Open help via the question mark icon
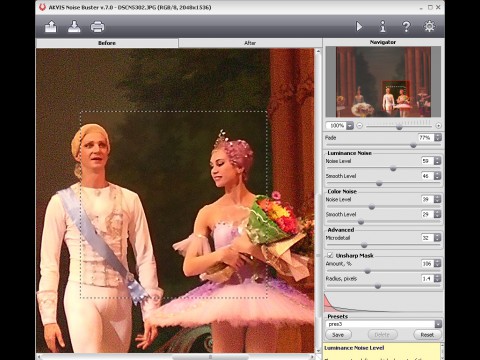Viewport: 480px width, 360px height. click(406, 26)
